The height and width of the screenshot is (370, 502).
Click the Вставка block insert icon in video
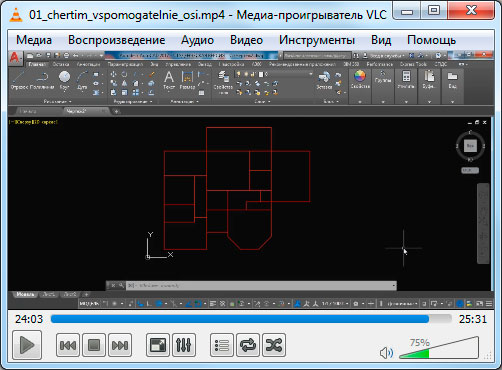pos(324,81)
